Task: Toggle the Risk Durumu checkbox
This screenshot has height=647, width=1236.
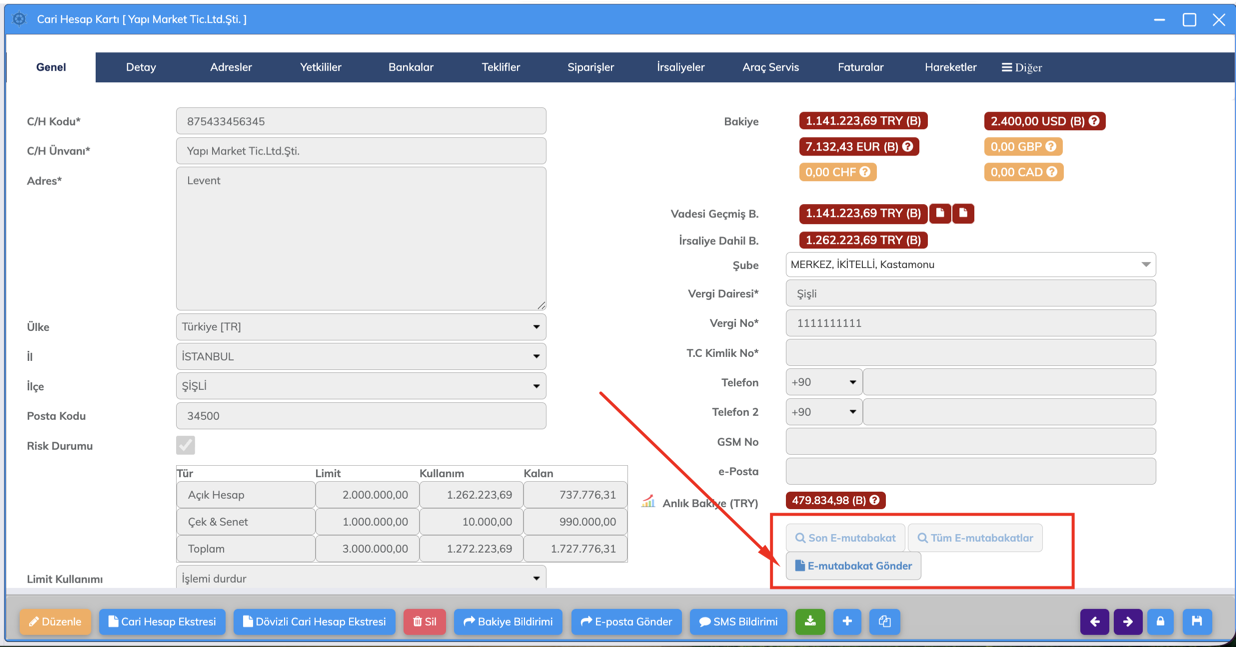Action: click(x=186, y=446)
